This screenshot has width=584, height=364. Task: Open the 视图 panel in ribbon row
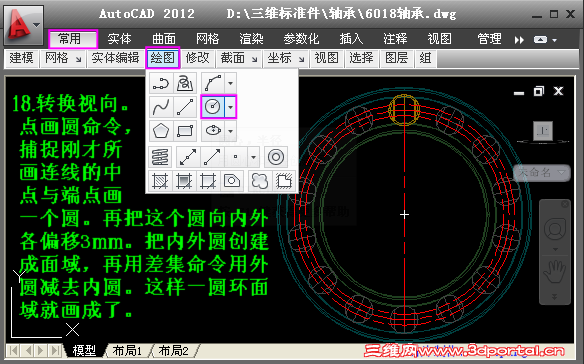[x=326, y=58]
